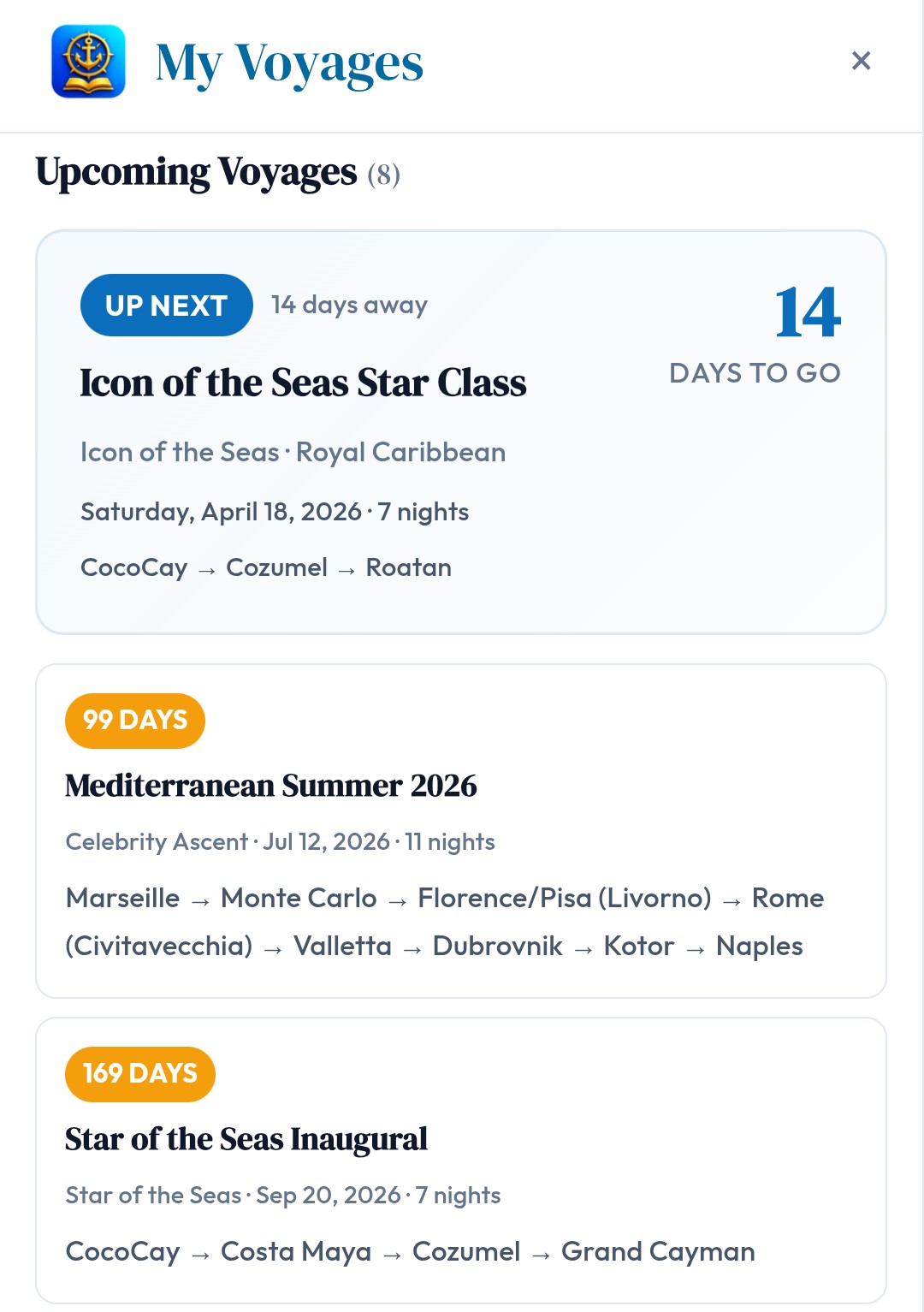924x1312 pixels.
Task: Click the Grand Cayman port stop
Action: point(658,1251)
